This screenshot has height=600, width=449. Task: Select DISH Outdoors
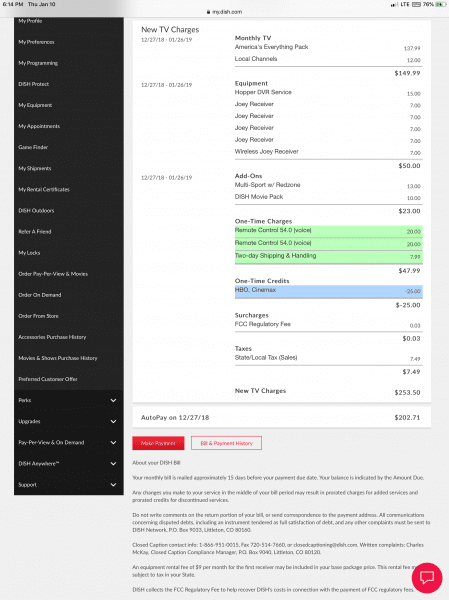pos(36,210)
